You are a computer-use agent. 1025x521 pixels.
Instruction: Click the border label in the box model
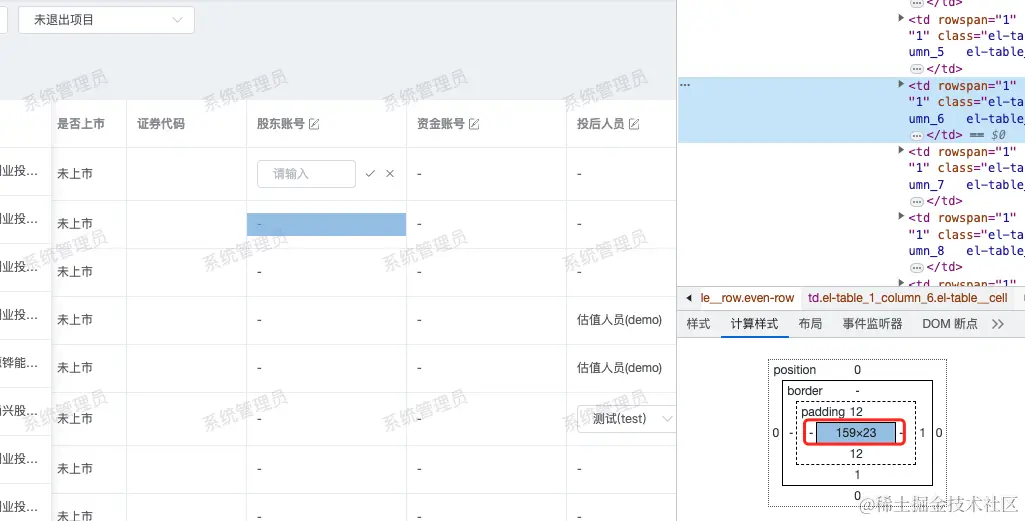tap(805, 391)
